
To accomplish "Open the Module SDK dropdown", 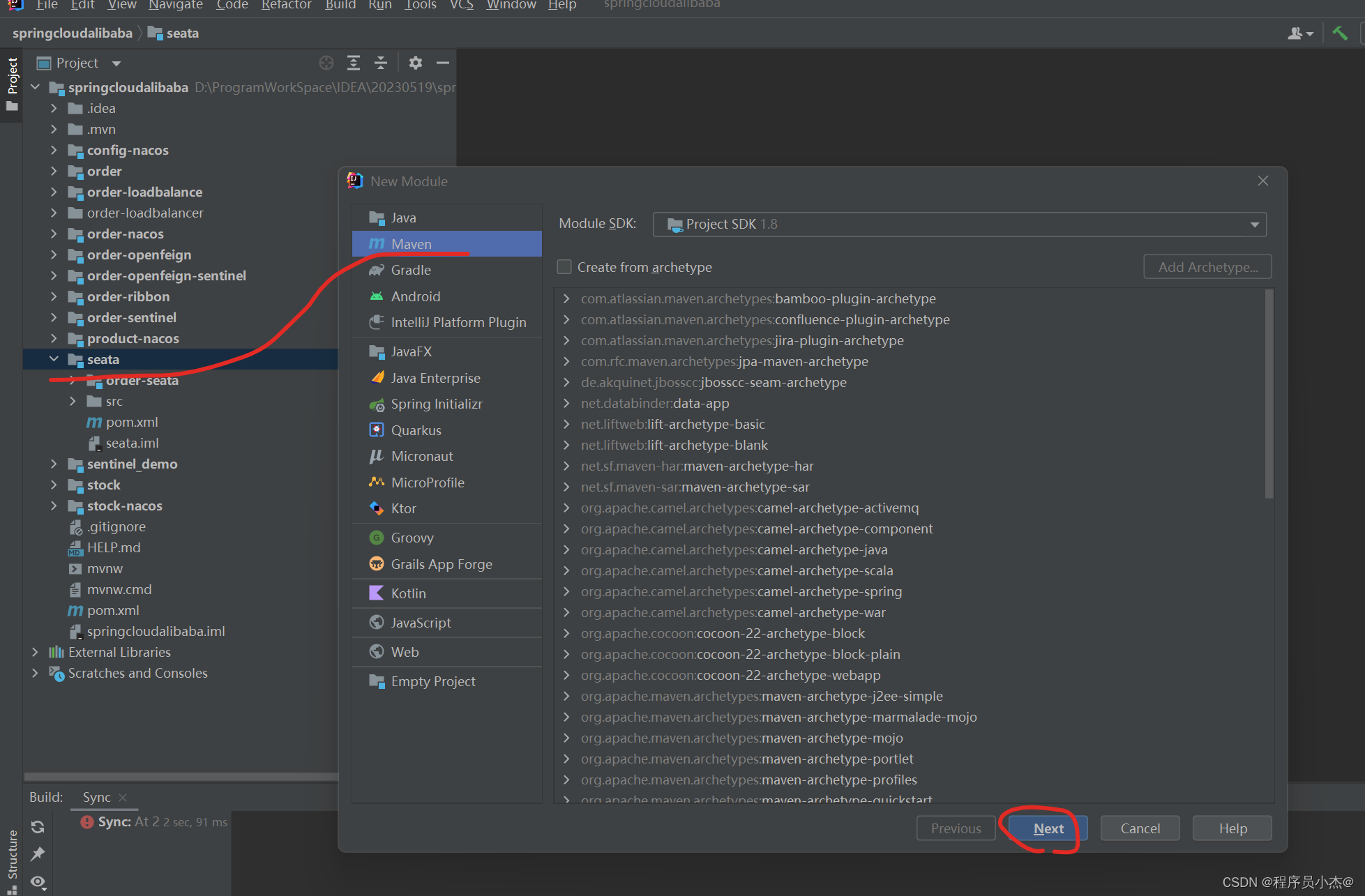I will coord(1254,225).
